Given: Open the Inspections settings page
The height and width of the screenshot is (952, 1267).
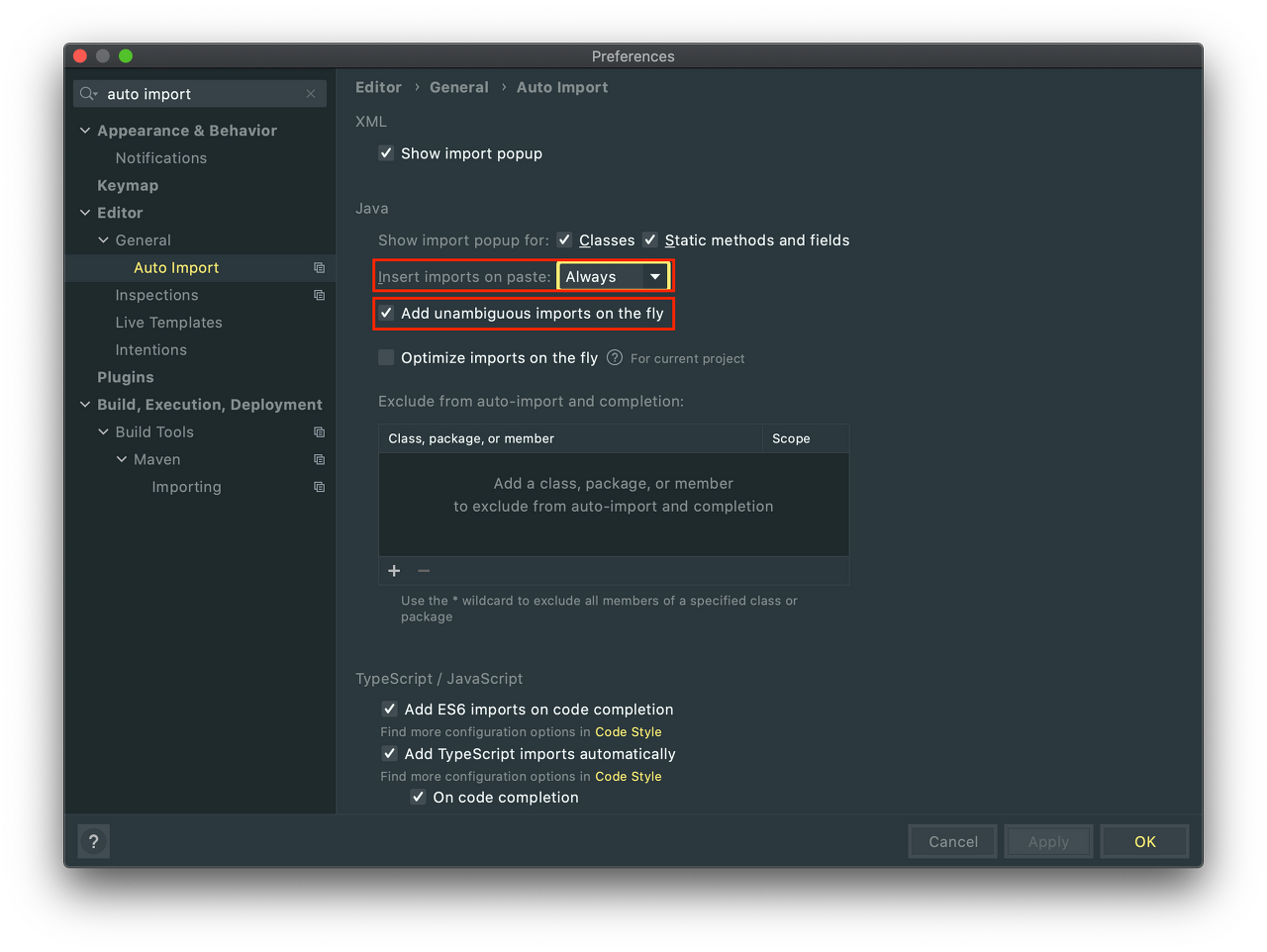Looking at the screenshot, I should [156, 295].
